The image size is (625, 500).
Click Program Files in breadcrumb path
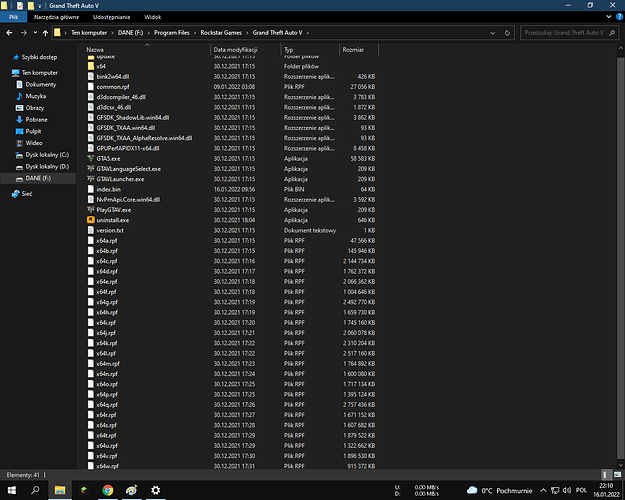171,33
